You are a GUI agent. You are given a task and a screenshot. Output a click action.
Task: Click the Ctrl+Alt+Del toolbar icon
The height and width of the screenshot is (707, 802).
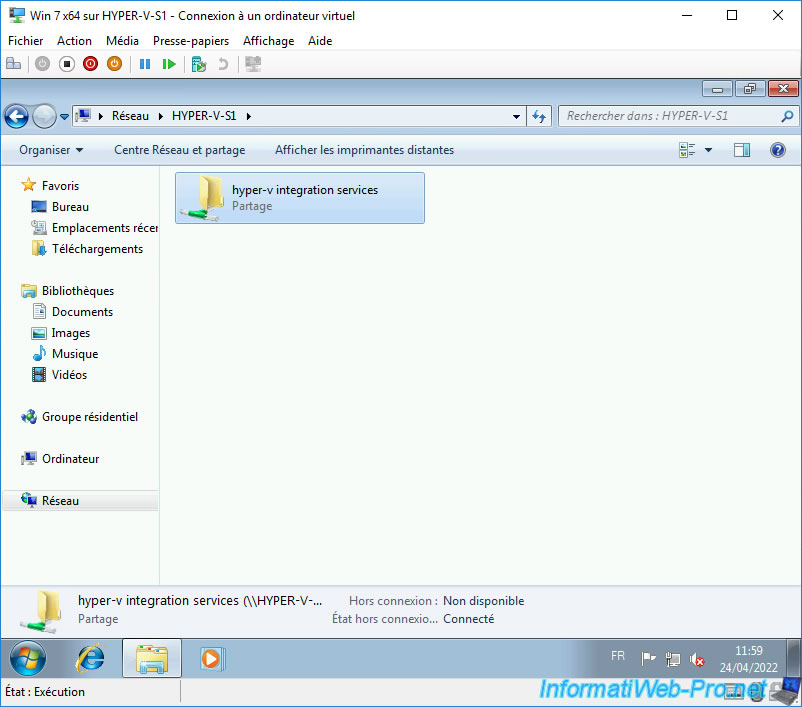[x=13, y=64]
